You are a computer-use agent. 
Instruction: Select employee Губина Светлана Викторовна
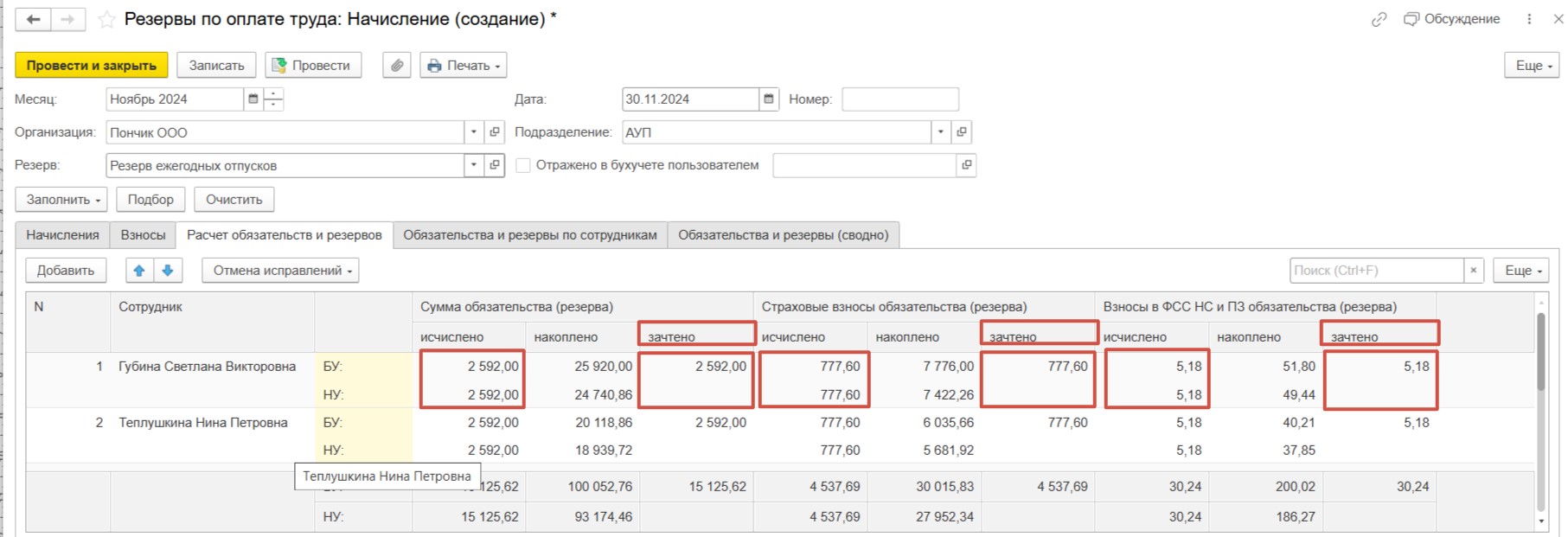point(208,367)
